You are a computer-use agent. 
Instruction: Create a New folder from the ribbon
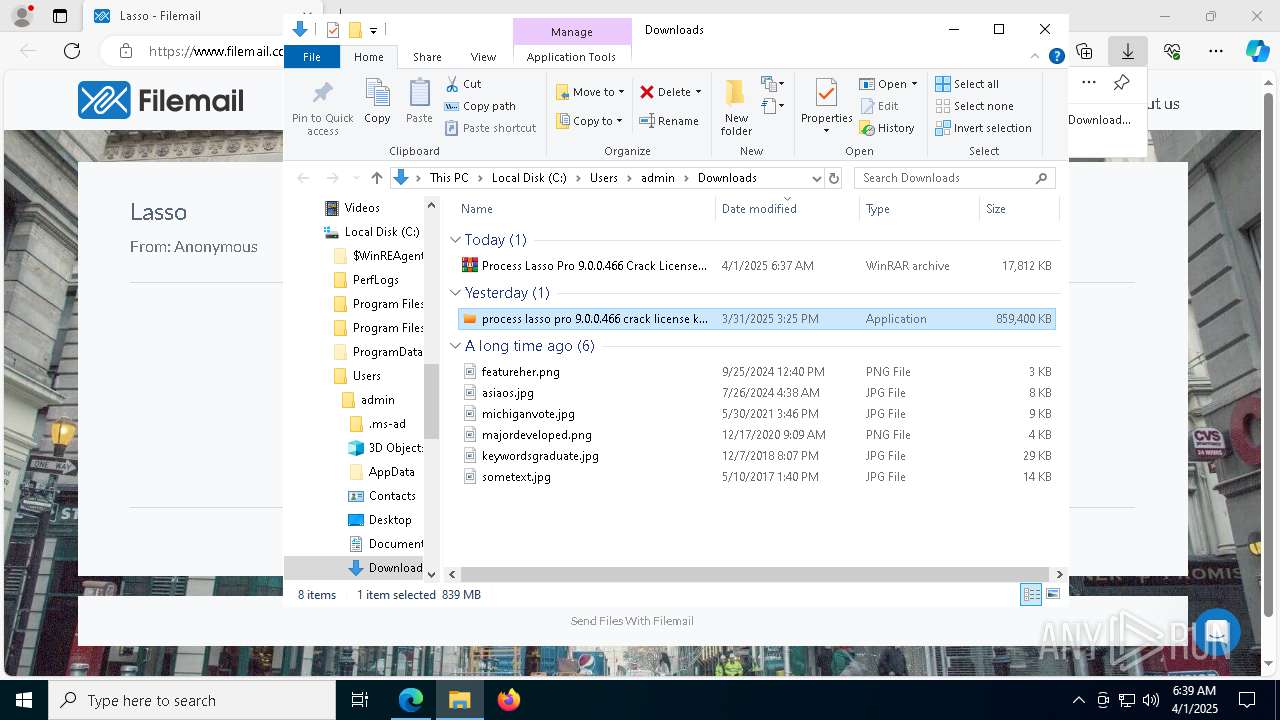pyautogui.click(x=736, y=107)
